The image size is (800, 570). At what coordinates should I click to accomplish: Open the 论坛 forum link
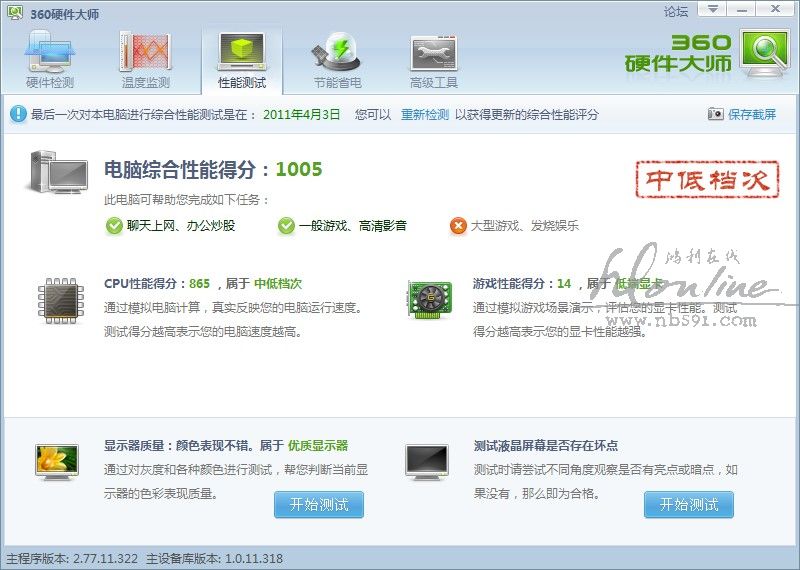point(676,11)
